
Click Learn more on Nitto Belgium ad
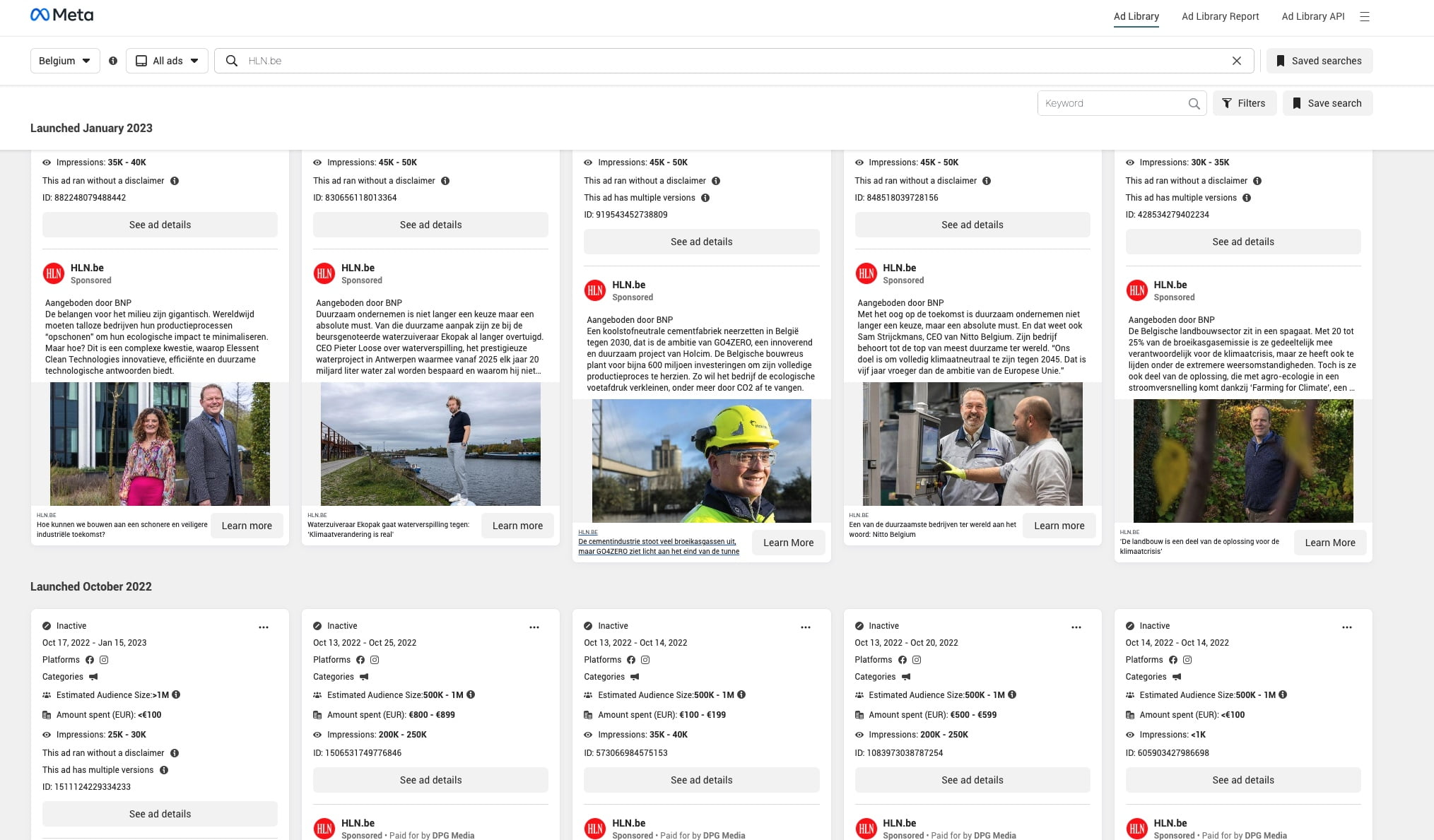(1059, 526)
